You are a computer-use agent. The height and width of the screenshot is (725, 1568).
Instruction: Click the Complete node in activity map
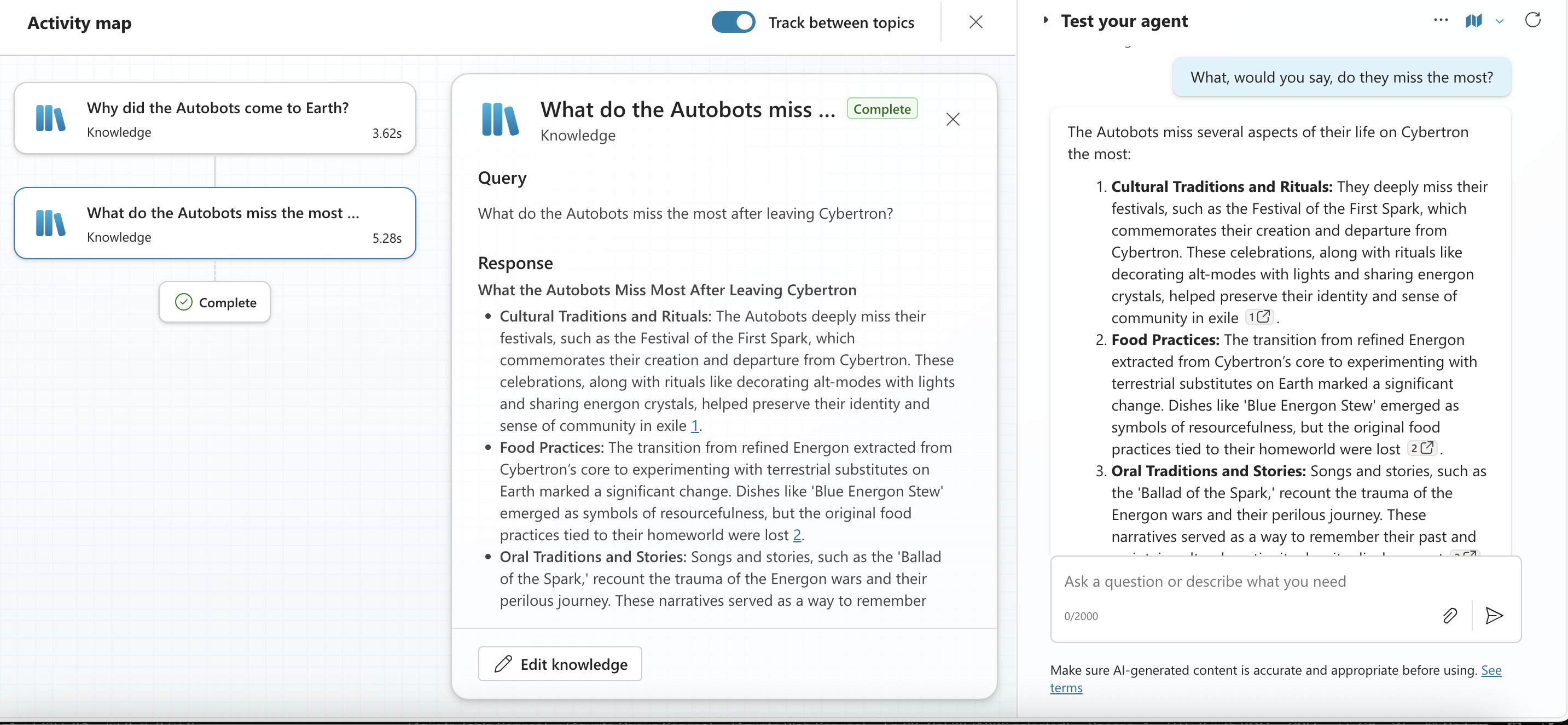pyautogui.click(x=215, y=302)
